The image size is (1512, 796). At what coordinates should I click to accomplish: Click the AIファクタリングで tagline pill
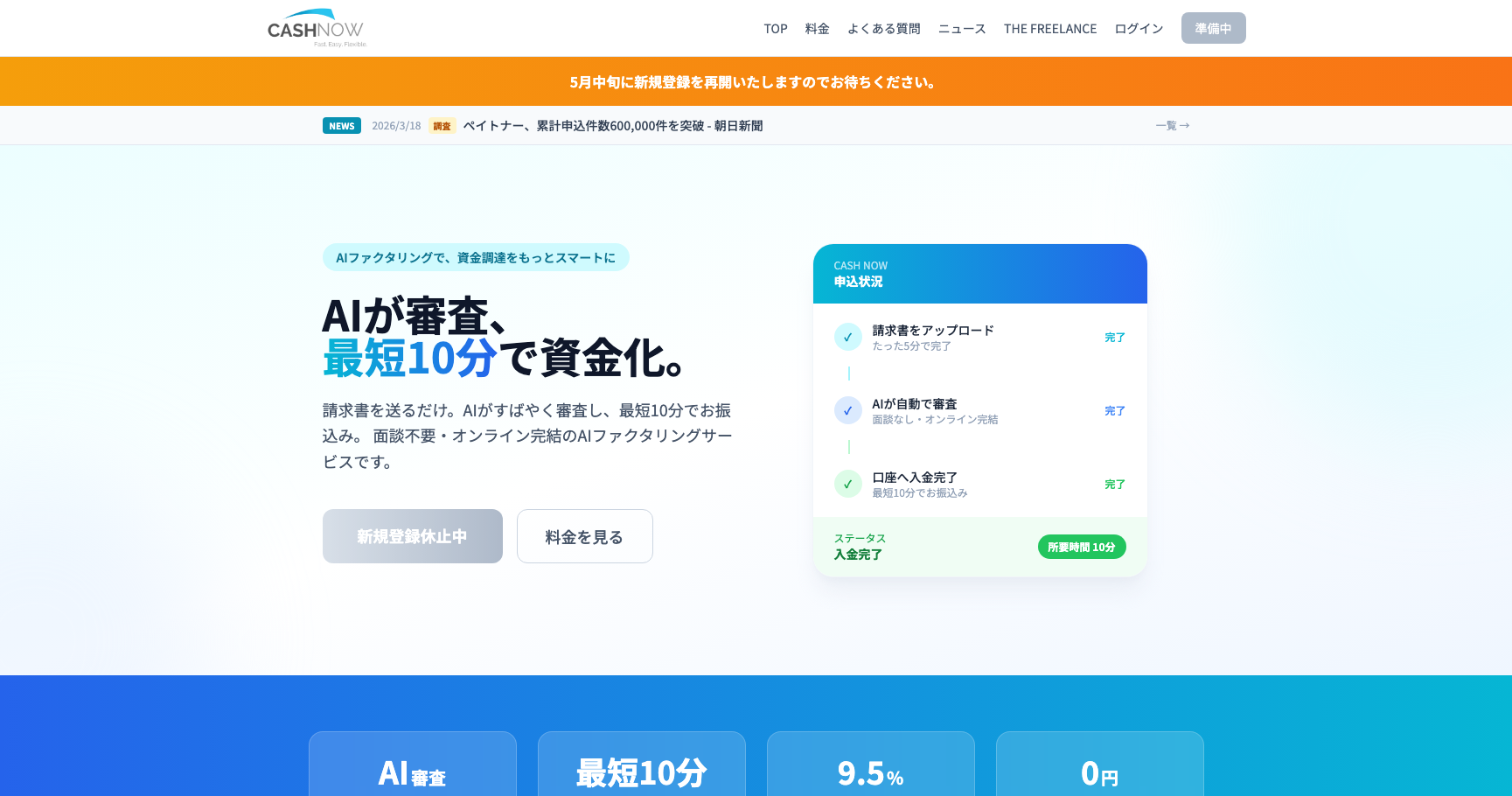(476, 257)
